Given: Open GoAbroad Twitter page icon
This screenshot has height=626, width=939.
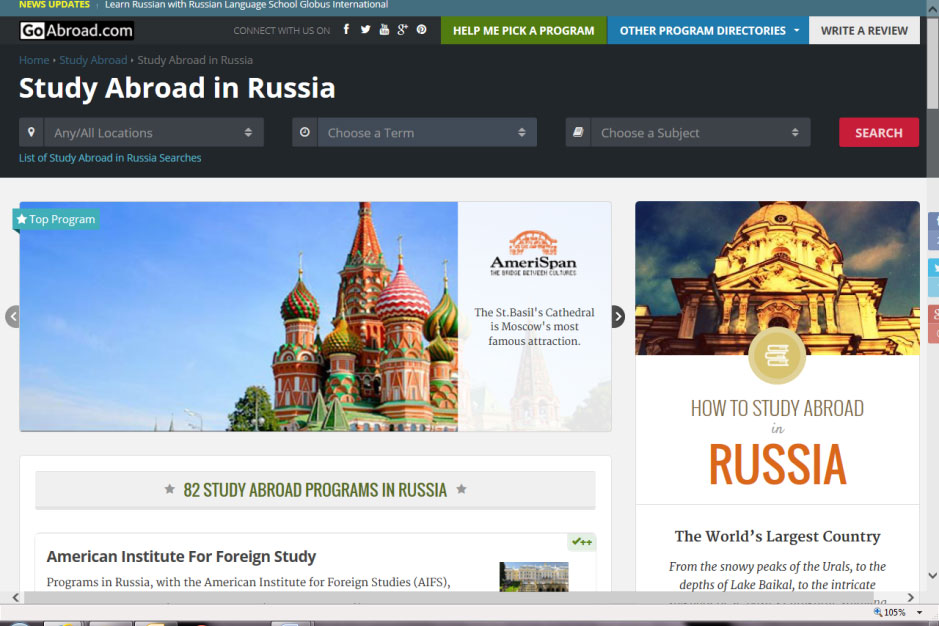Looking at the screenshot, I should [365, 29].
